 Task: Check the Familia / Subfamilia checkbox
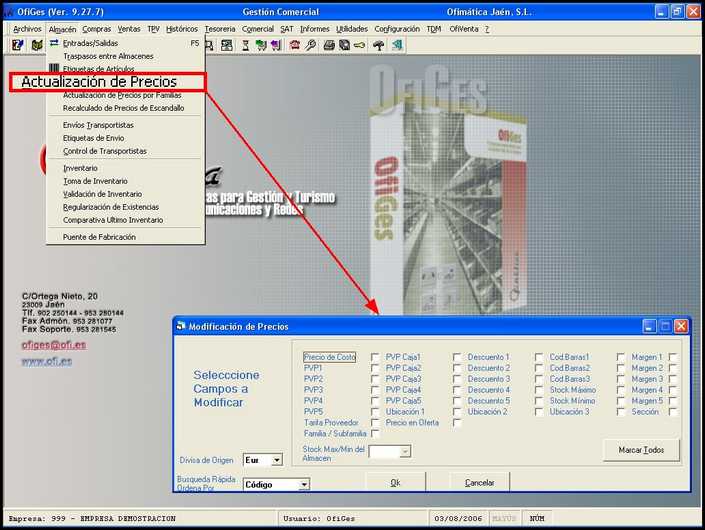click(x=375, y=434)
